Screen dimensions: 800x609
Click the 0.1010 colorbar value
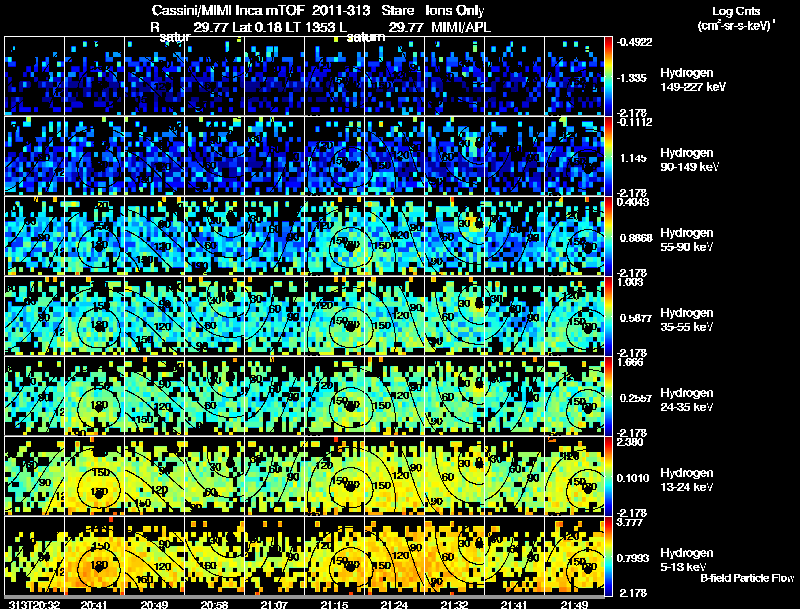click(x=634, y=478)
